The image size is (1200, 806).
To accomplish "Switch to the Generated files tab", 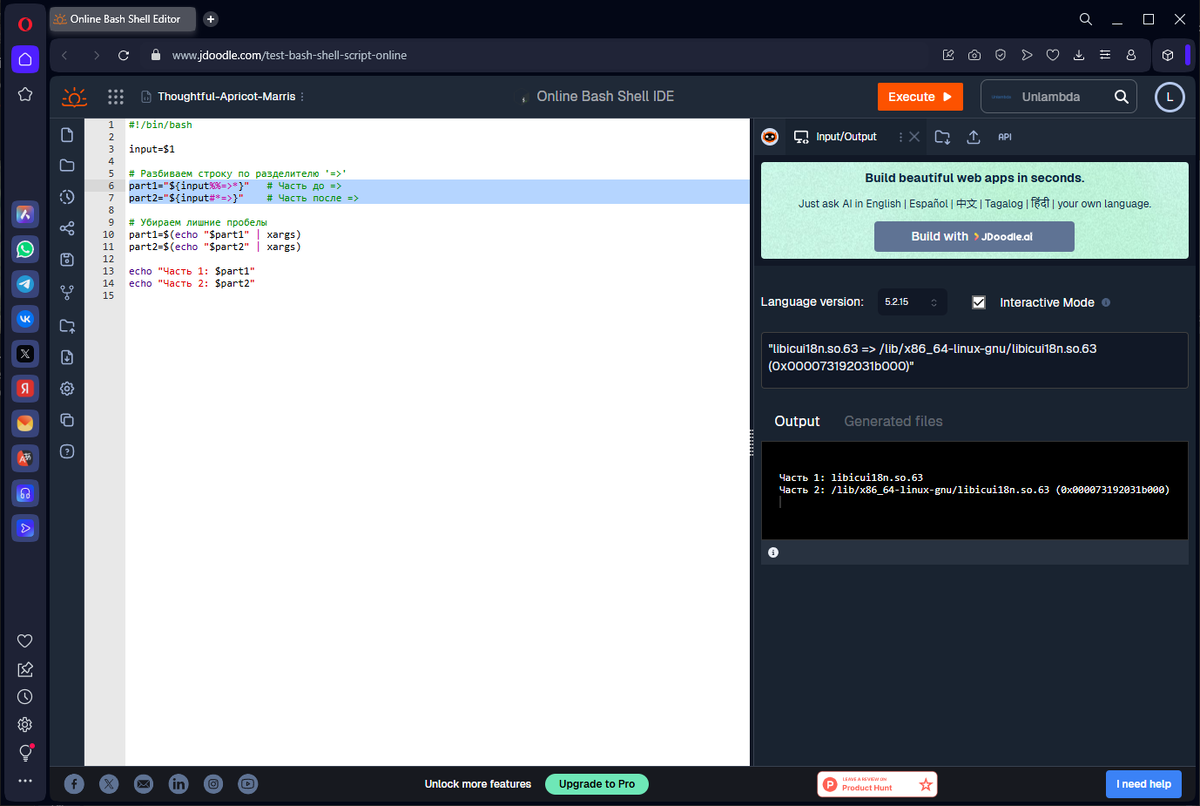I will [893, 421].
